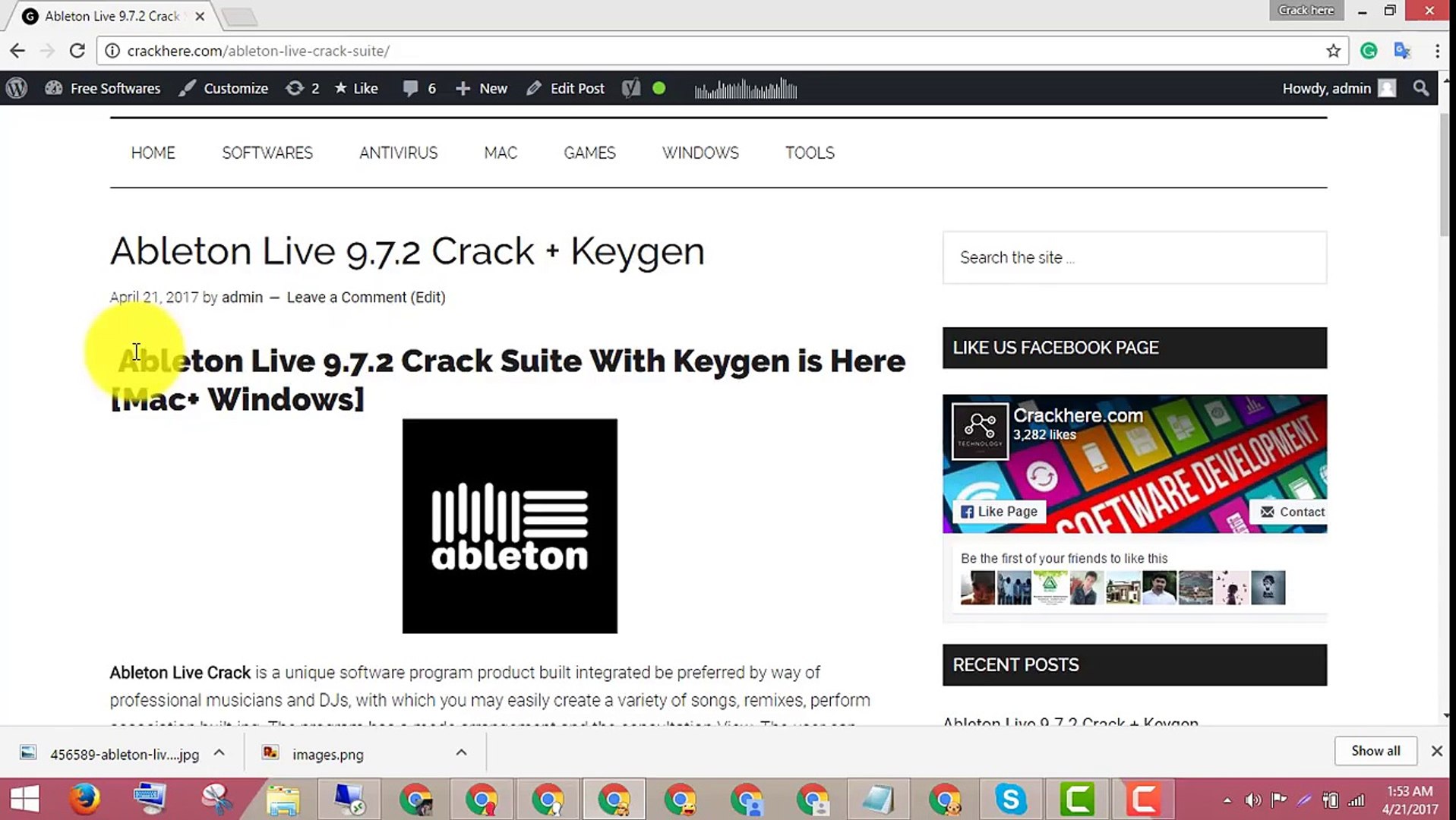
Task: Open the Chrome three-dot menu
Action: point(1437,51)
